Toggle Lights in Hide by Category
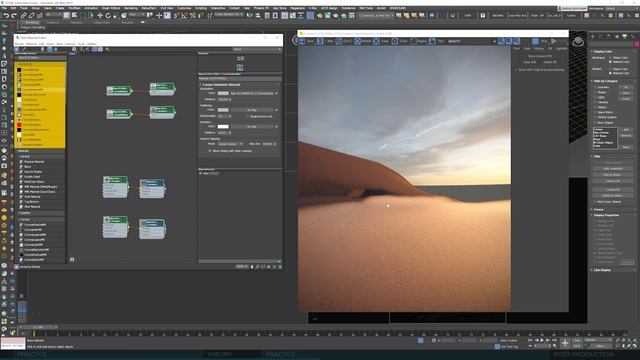This screenshot has width=640, height=360. 595,97
